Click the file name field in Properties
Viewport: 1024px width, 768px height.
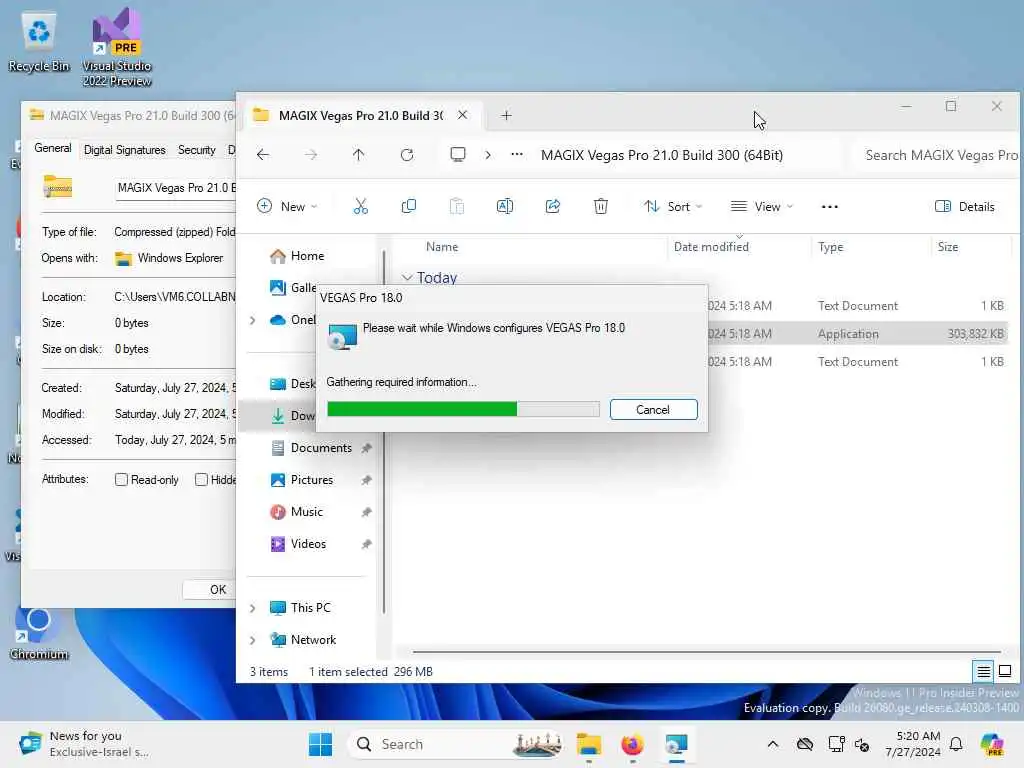[176, 188]
